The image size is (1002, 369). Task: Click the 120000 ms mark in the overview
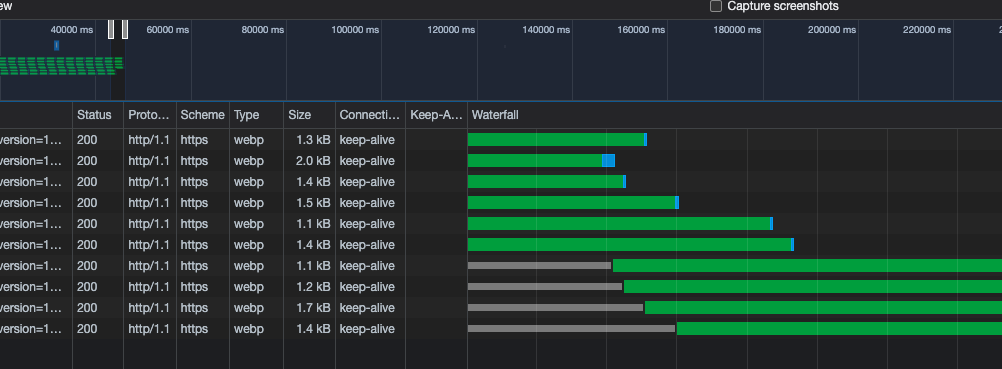click(x=451, y=29)
